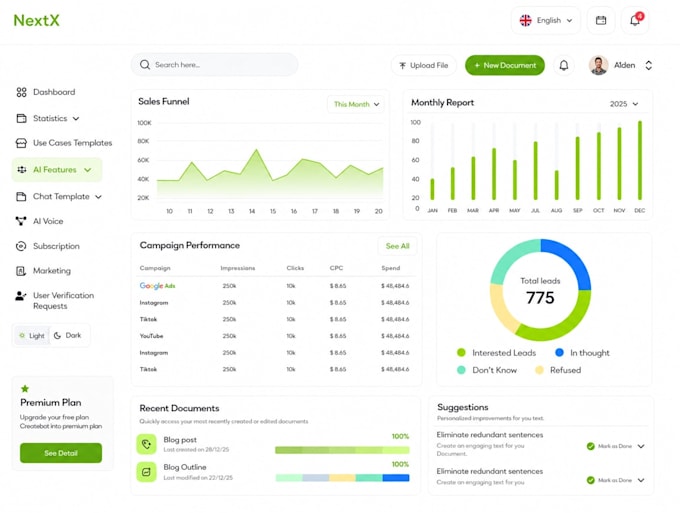Mark second Eliminate redundant sentences as done
The width and height of the screenshot is (680, 513).
pyautogui.click(x=609, y=480)
